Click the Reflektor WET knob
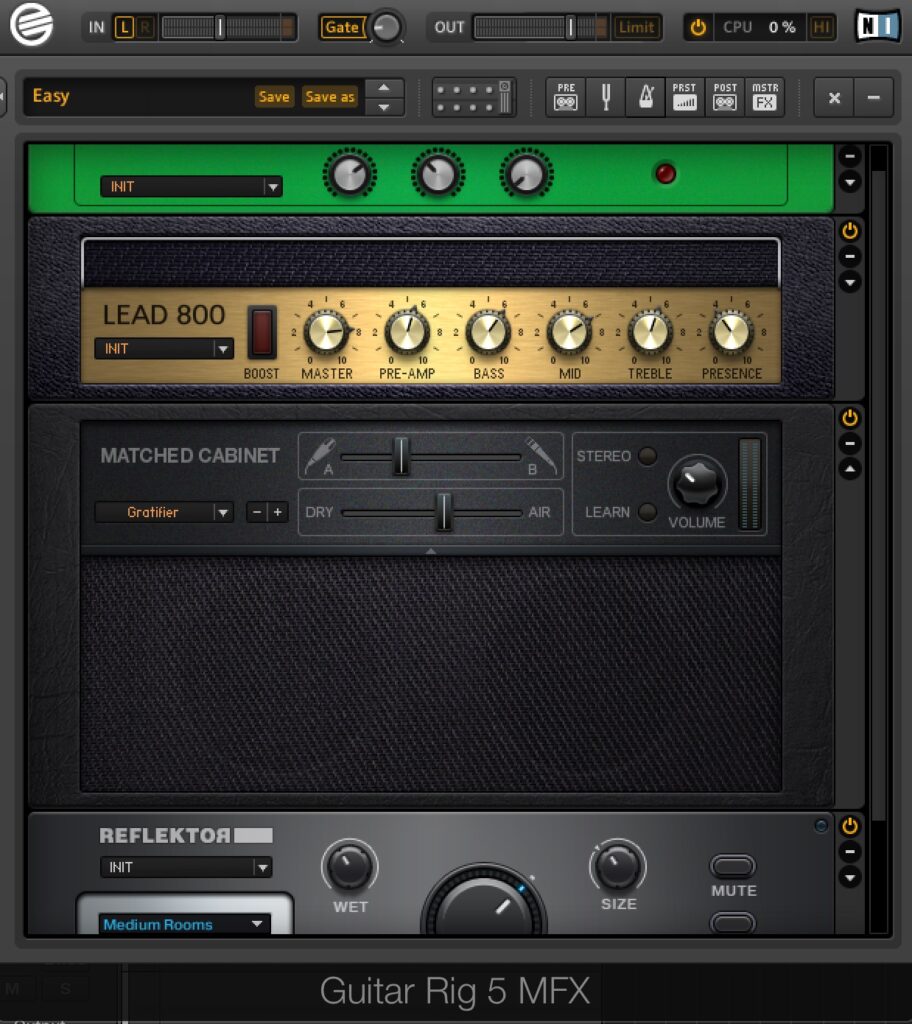The image size is (912, 1024). pos(350,867)
